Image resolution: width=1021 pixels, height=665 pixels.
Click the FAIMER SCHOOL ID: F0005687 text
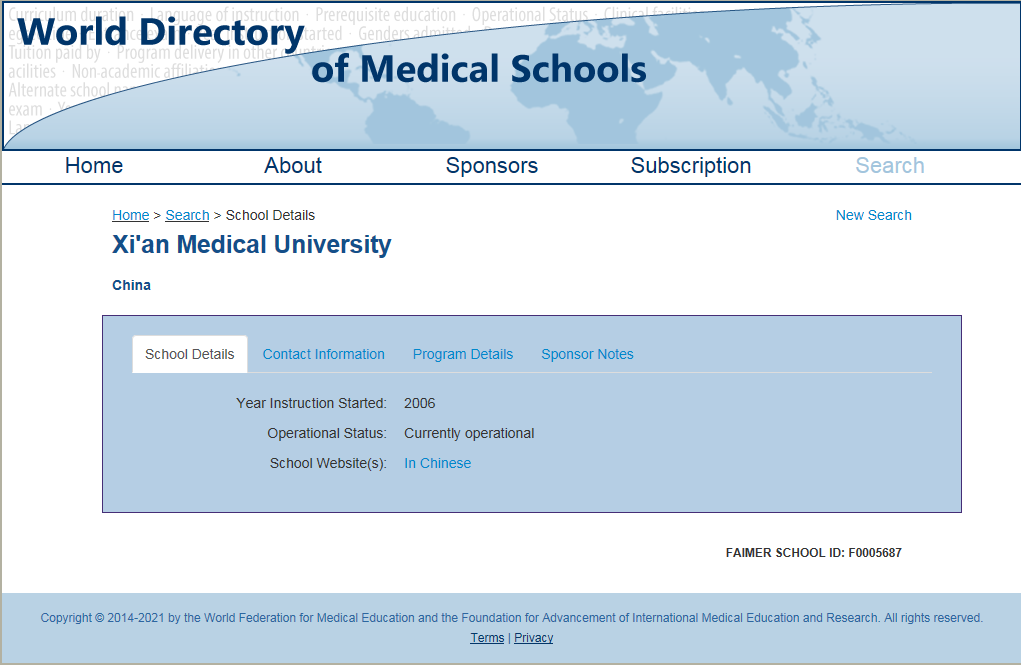click(813, 553)
